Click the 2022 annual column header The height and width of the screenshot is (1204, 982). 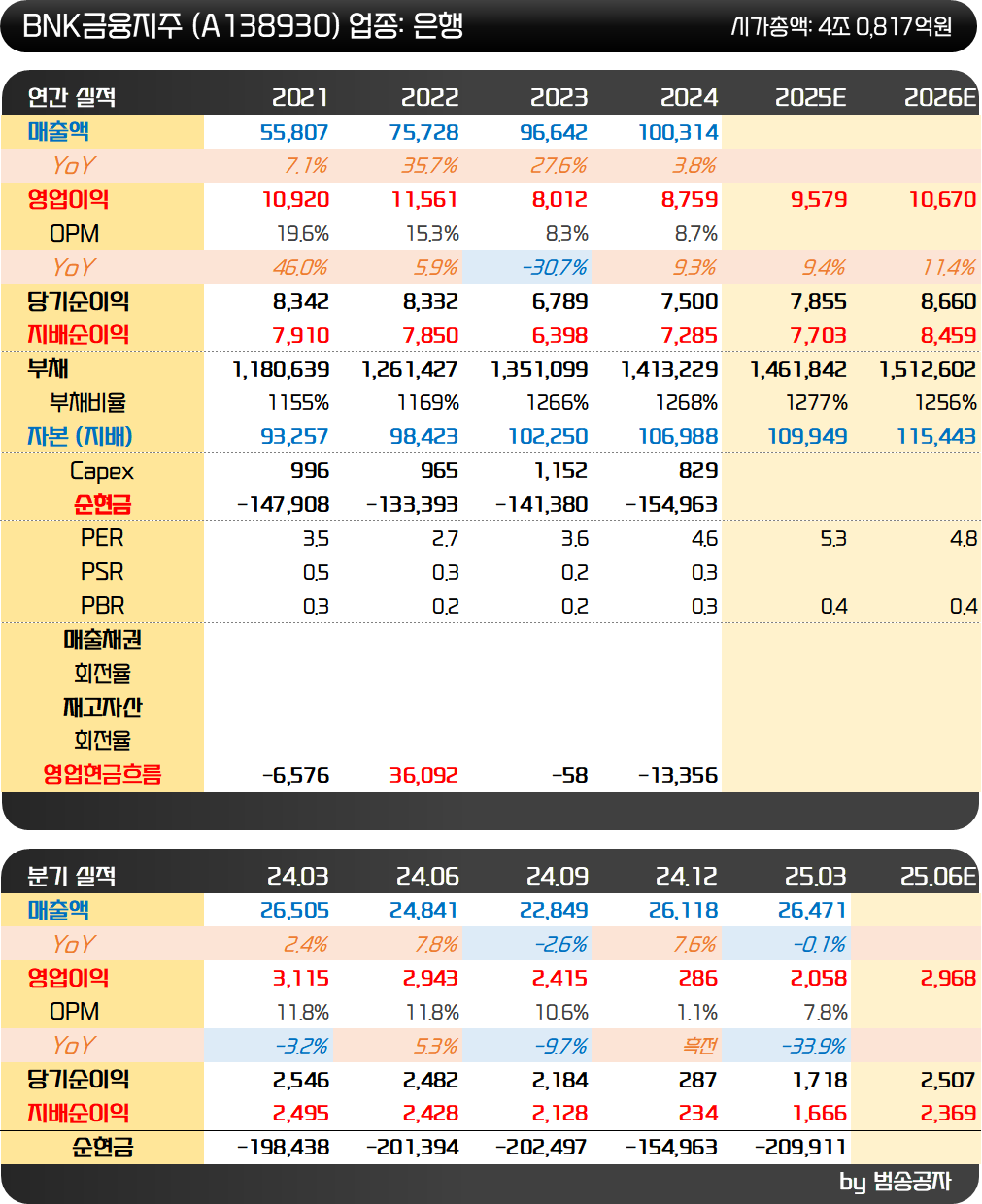pyautogui.click(x=429, y=97)
